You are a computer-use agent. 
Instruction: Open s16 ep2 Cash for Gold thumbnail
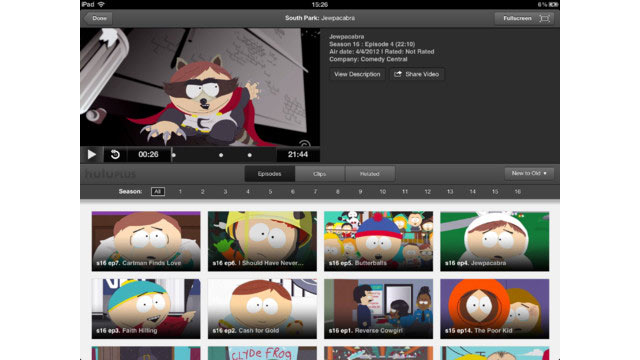(x=262, y=309)
